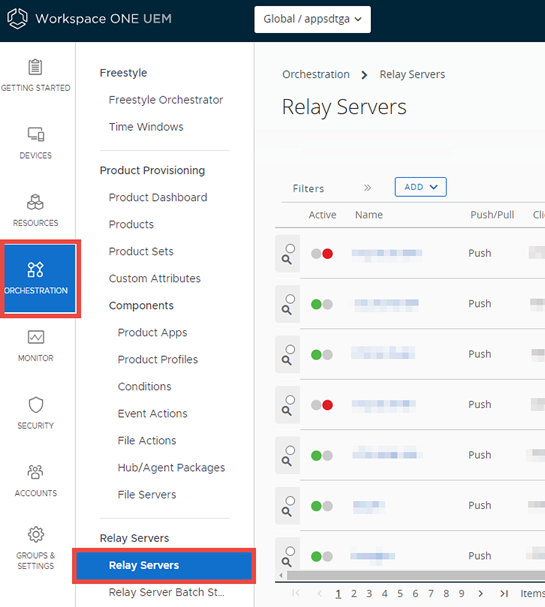Click the Filters label
Image resolution: width=545 pixels, height=607 pixels.
308,188
